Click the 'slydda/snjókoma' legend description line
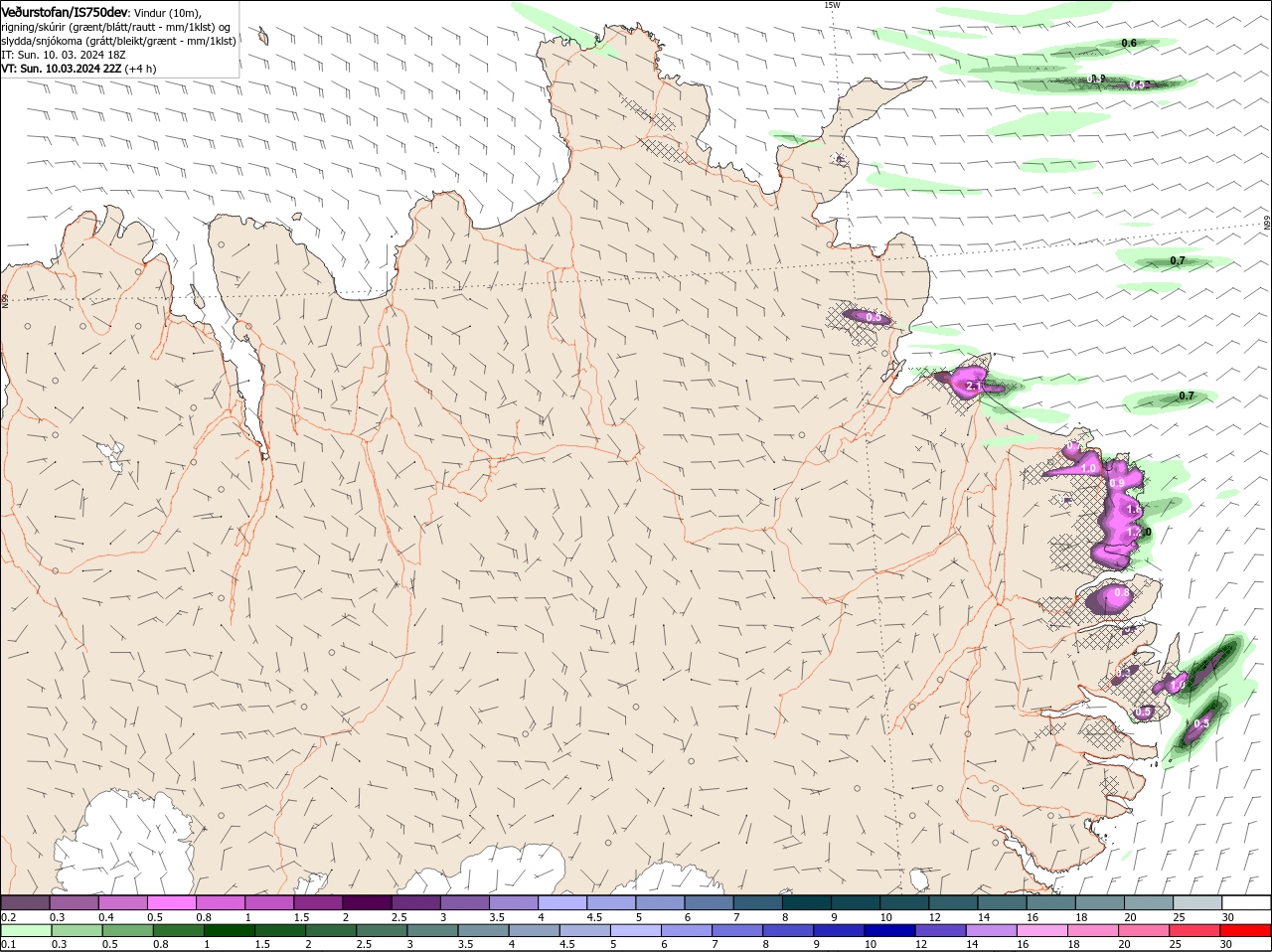This screenshot has width=1272, height=952. [x=118, y=41]
